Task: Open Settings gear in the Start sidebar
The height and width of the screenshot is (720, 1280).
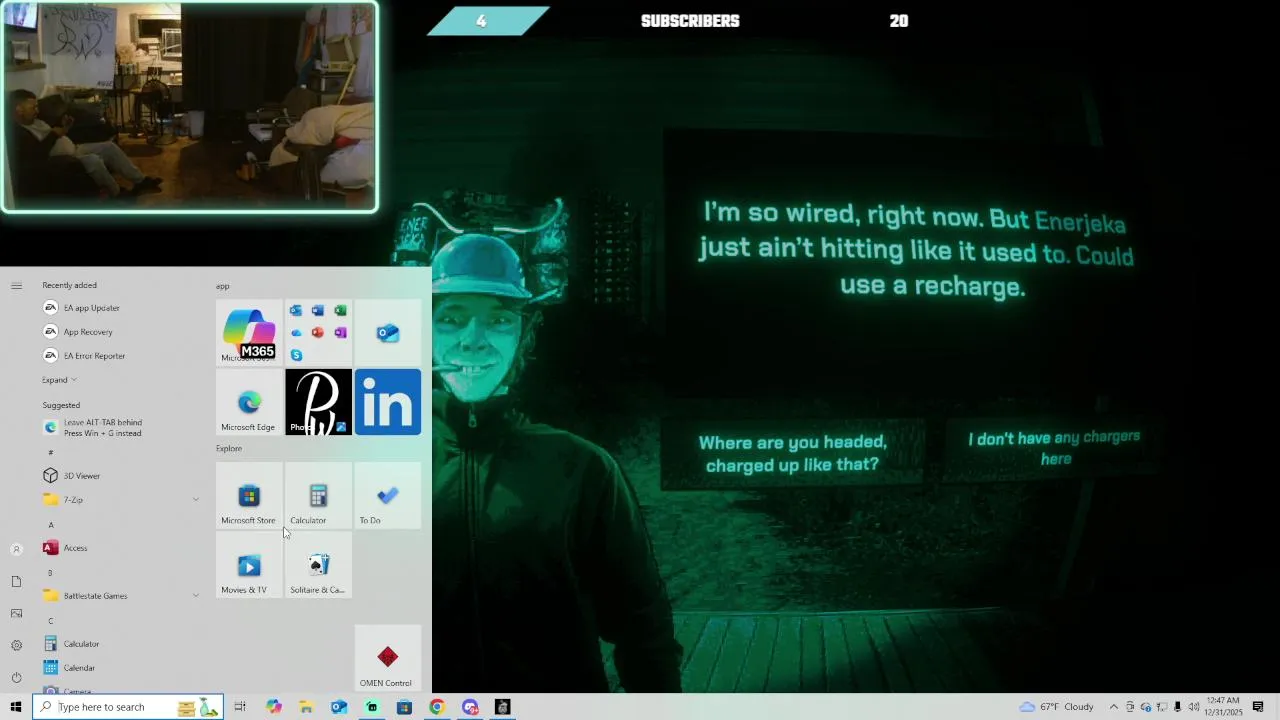Action: pos(16,645)
